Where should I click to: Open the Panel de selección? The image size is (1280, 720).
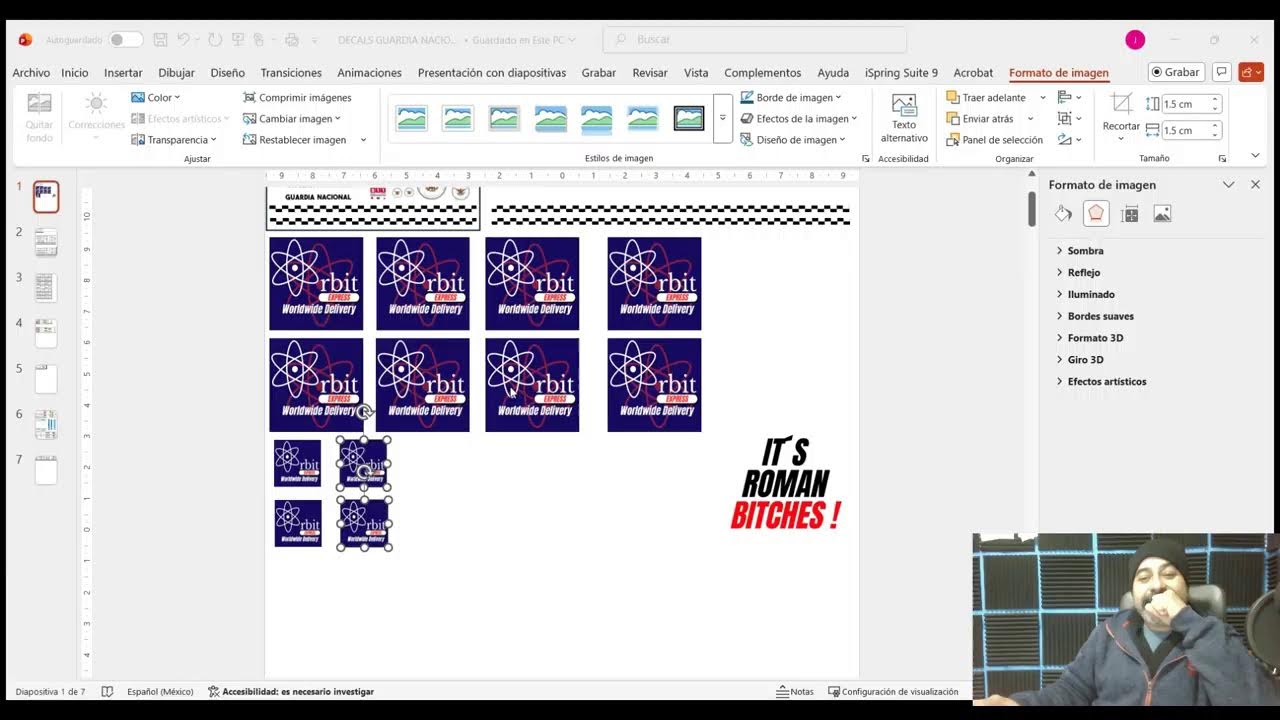(x=994, y=139)
